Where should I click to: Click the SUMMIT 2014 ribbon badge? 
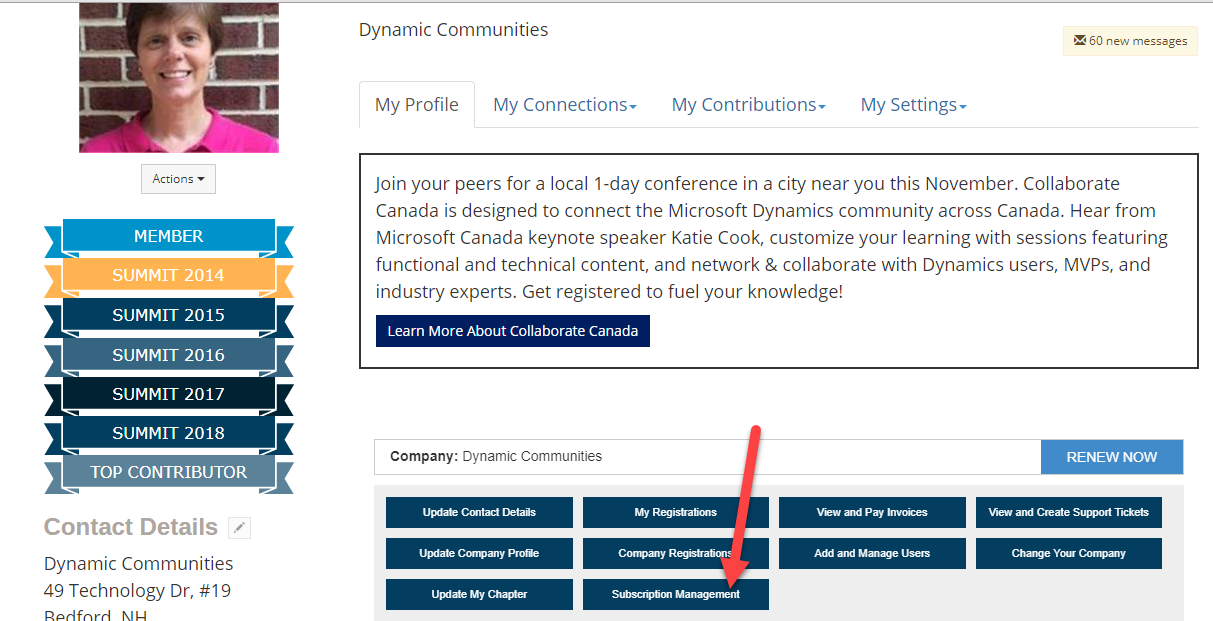169,275
